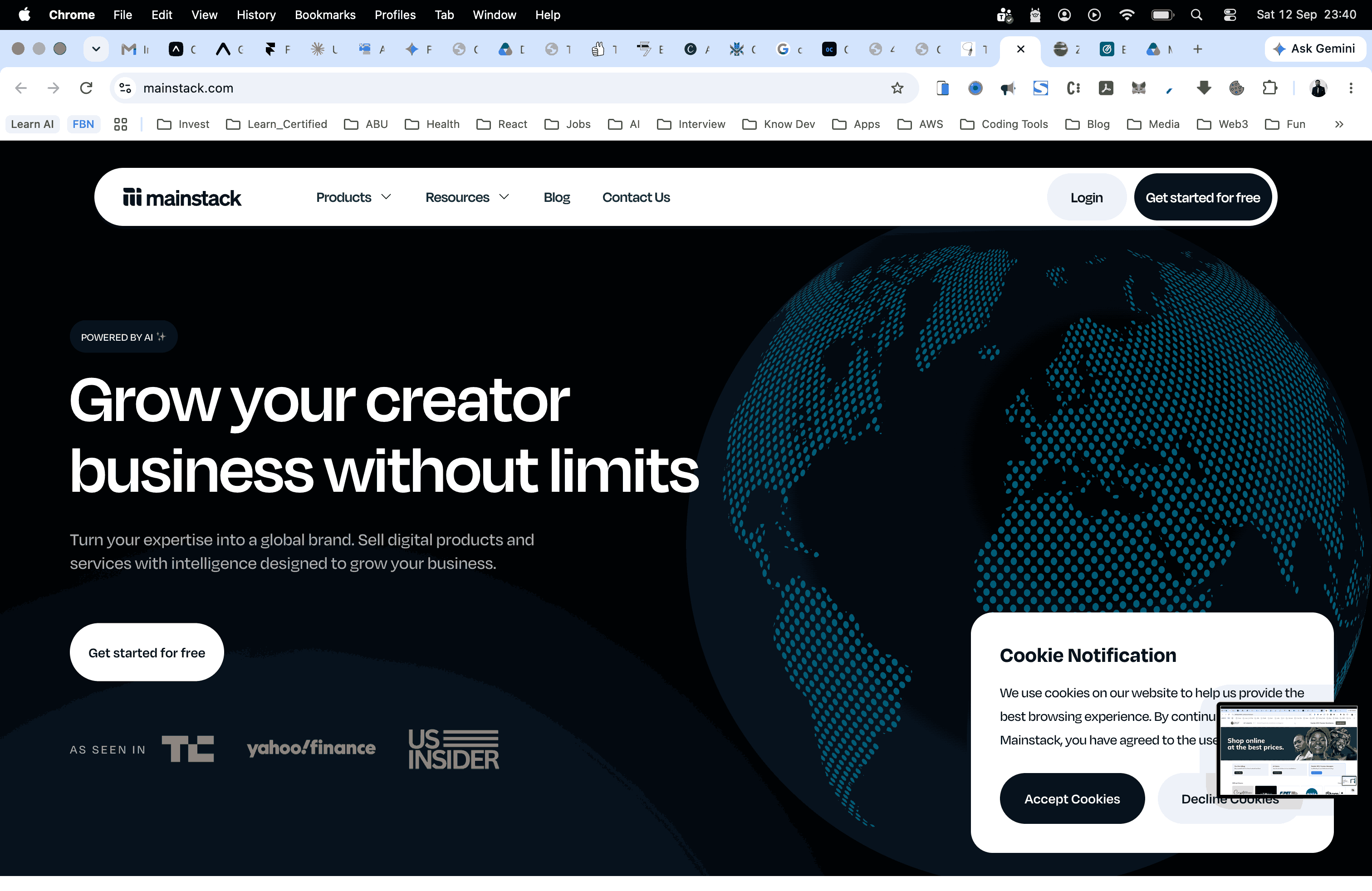Image resolution: width=1372 pixels, height=891 pixels.
Task: Go back to previous page
Action: 21,88
